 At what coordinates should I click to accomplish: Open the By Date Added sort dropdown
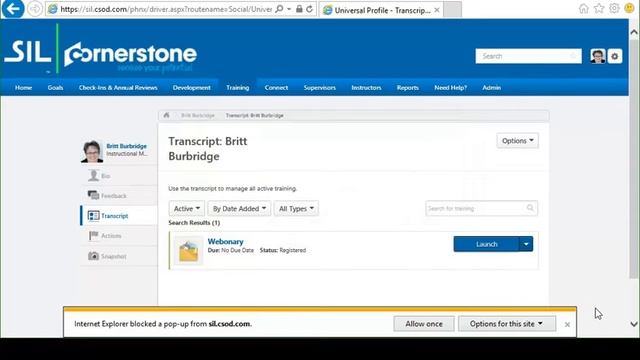coord(239,209)
